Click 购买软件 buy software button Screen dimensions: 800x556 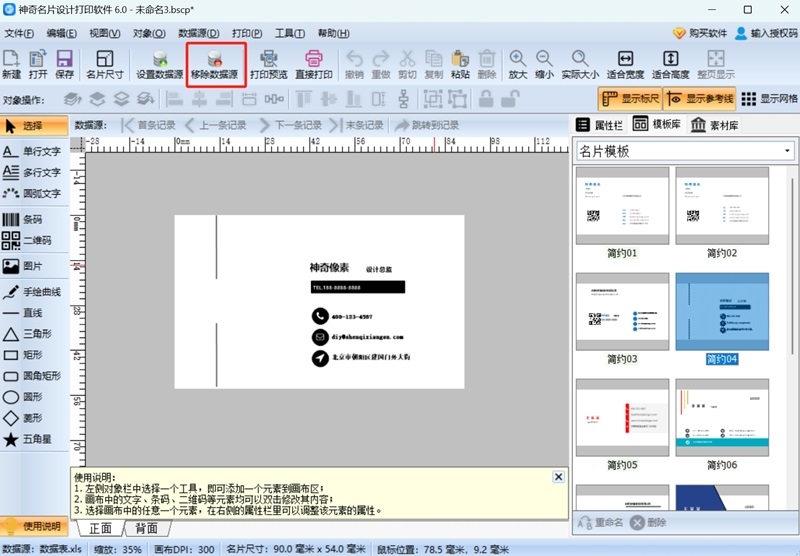coord(699,33)
